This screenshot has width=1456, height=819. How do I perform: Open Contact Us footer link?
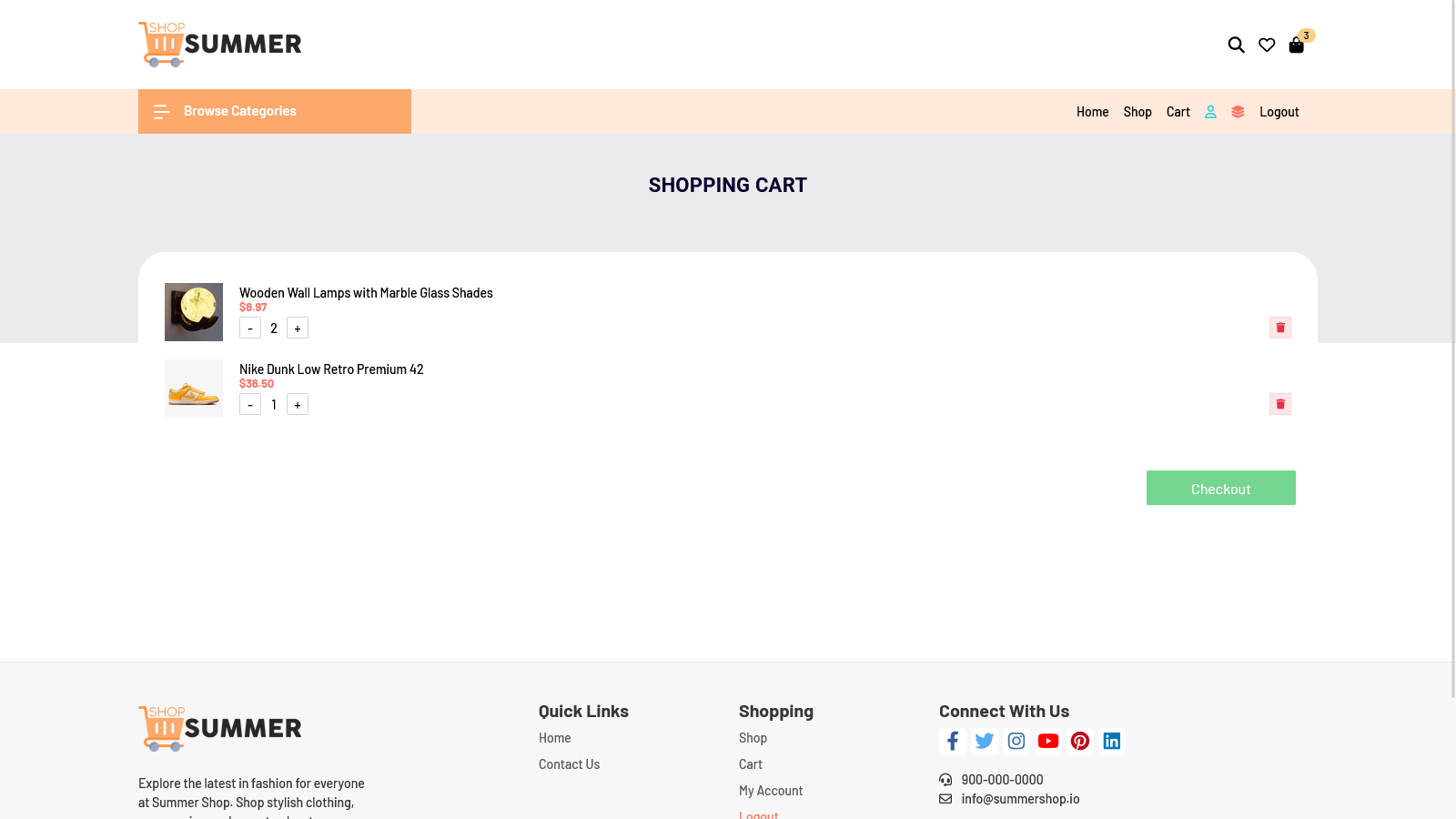[x=569, y=764]
